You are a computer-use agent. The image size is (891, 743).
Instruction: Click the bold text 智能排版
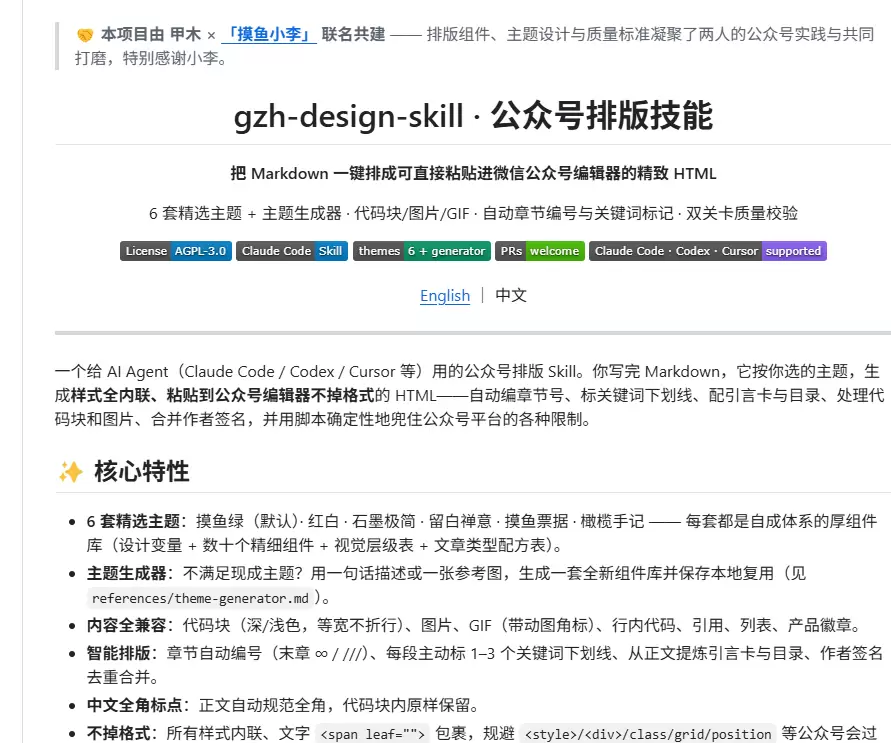pos(119,653)
